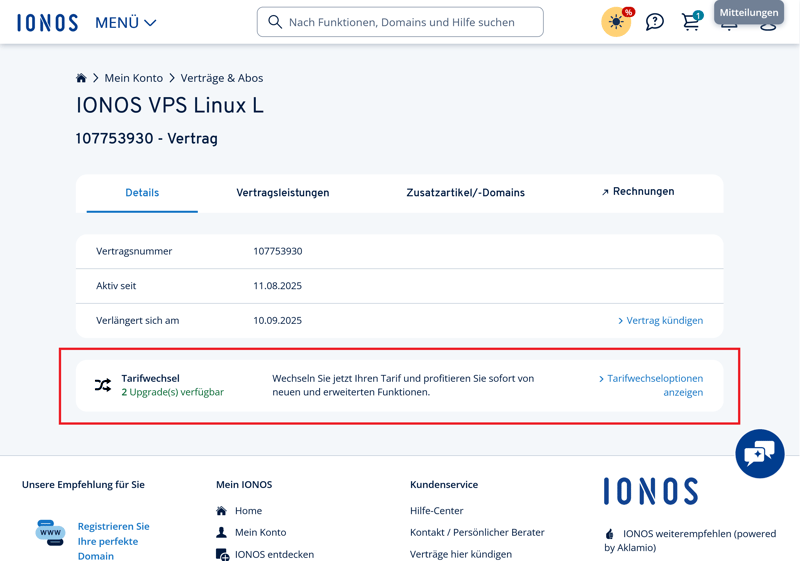Open Mein Konto breadcrumb link
800x561 pixels.
click(x=134, y=78)
